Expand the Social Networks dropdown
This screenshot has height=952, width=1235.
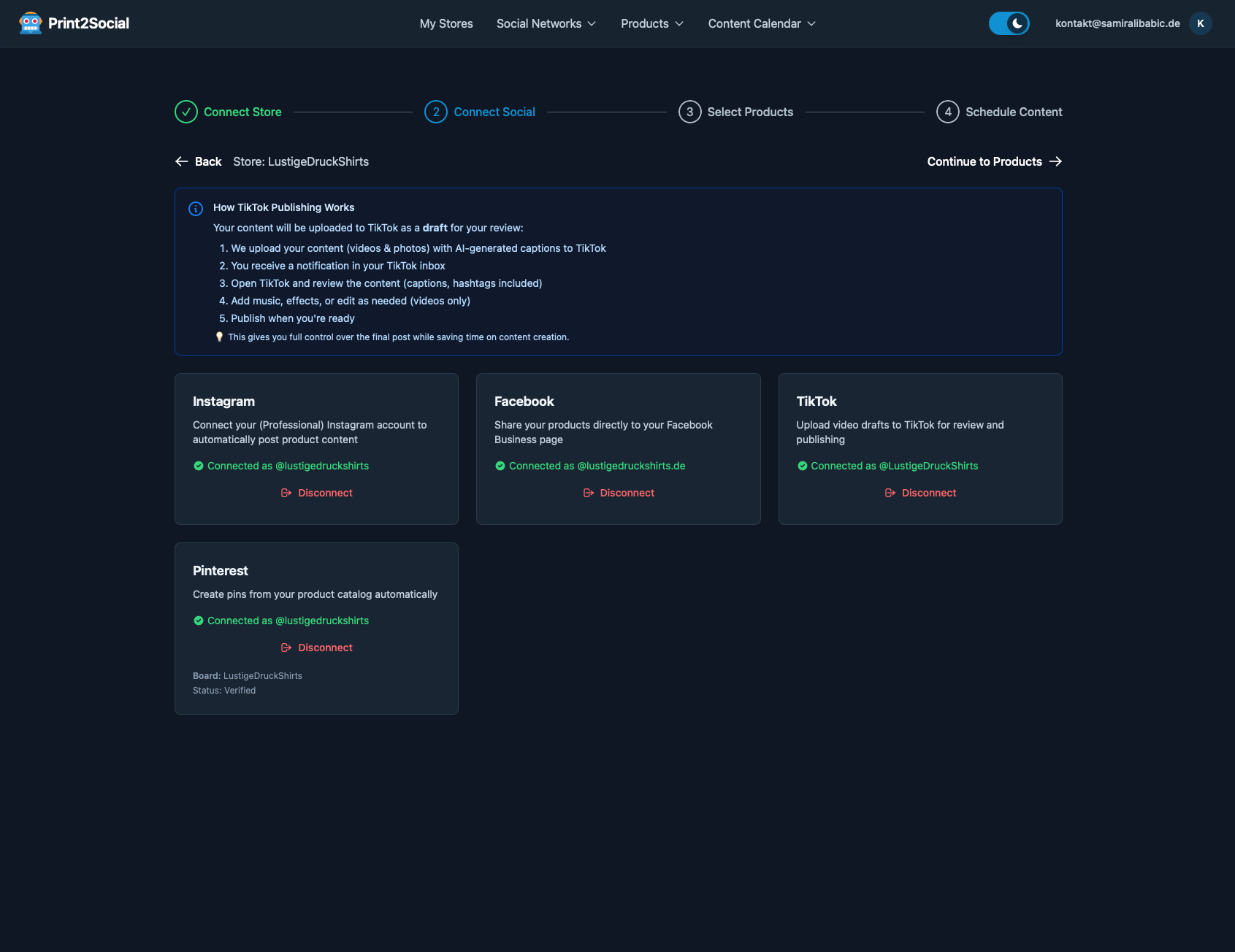tap(546, 23)
